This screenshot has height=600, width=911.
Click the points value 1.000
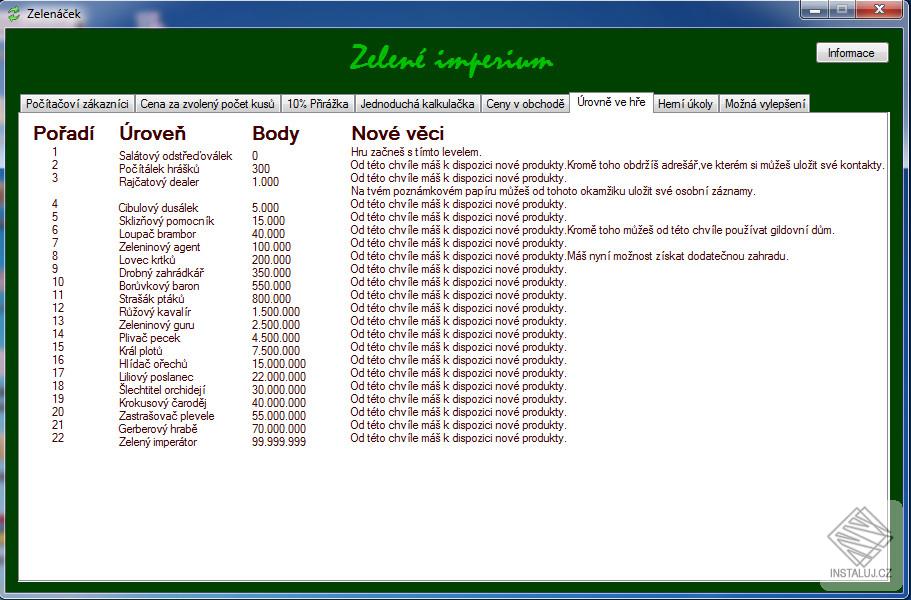click(266, 182)
